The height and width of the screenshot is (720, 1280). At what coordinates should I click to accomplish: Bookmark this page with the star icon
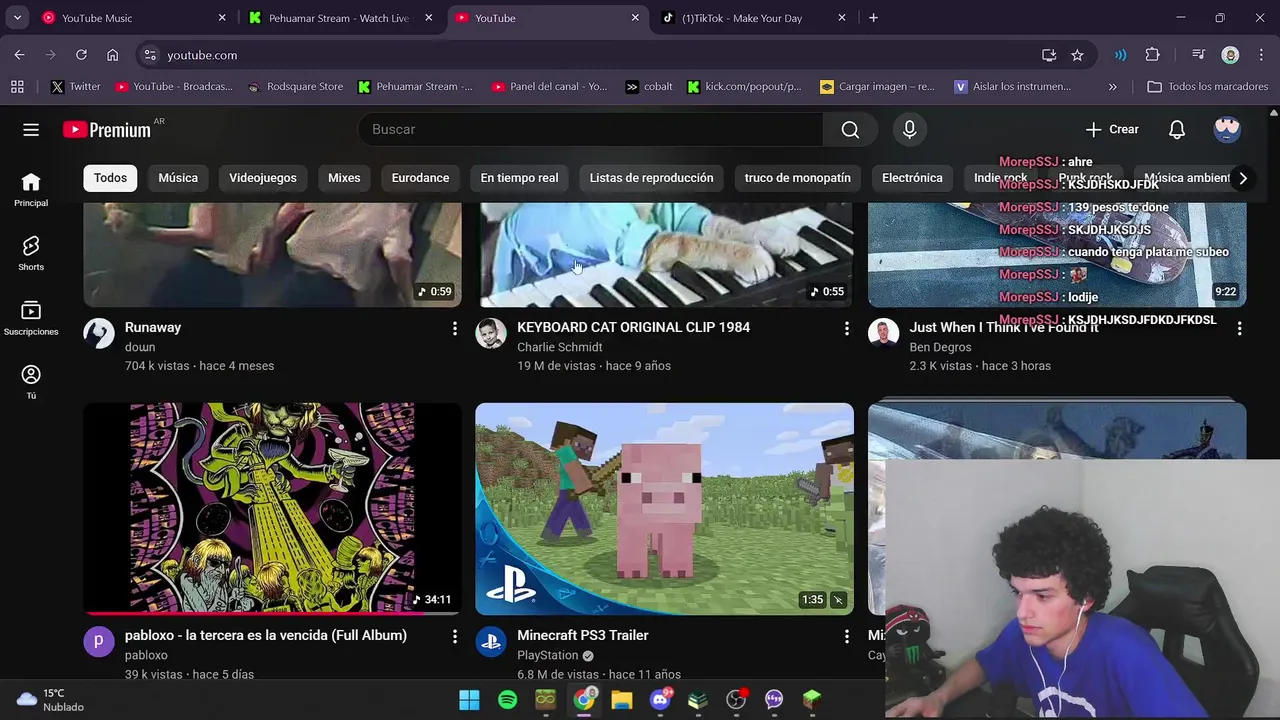point(1077,55)
